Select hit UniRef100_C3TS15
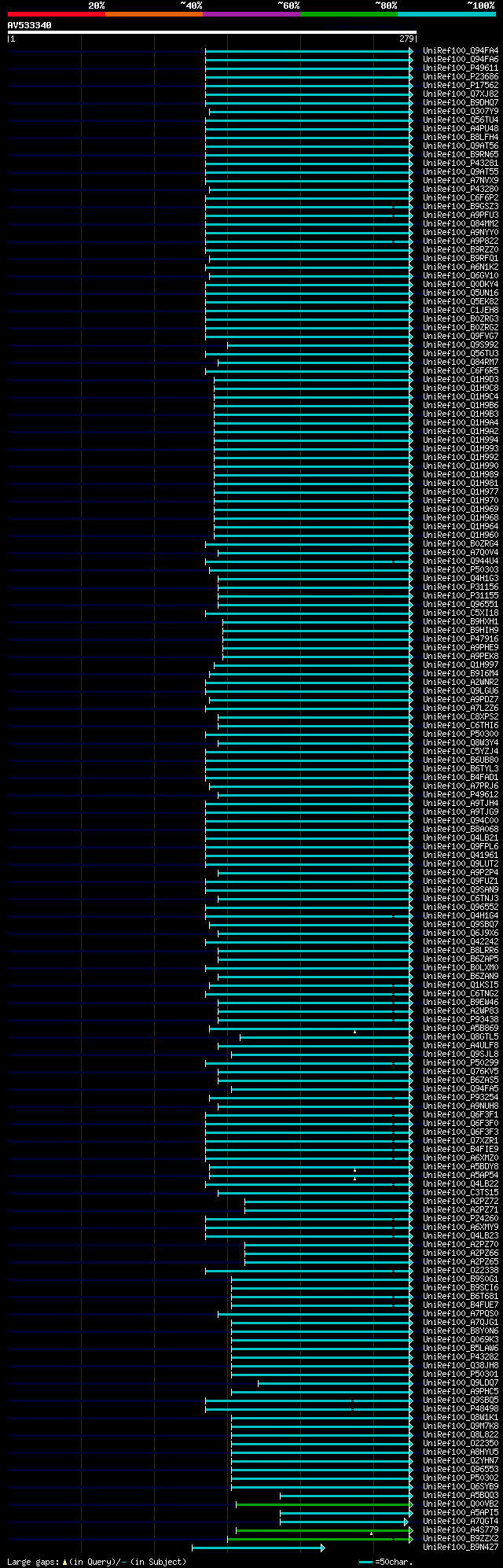Image resolution: width=503 pixels, height=1568 pixels. coord(461,1192)
